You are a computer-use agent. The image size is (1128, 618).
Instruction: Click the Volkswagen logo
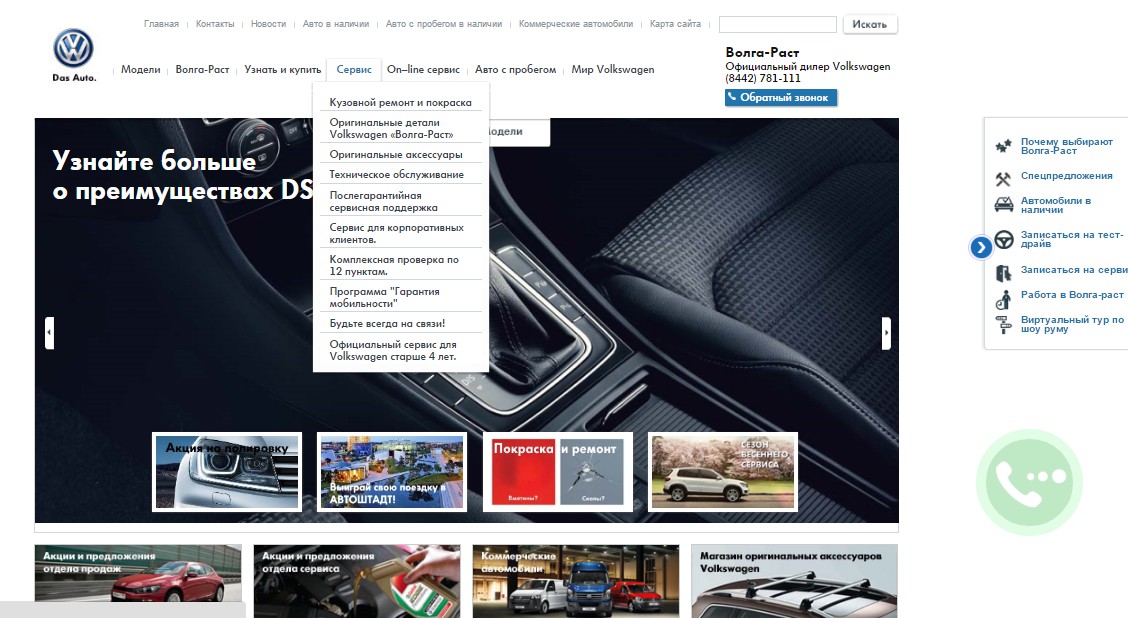coord(73,49)
